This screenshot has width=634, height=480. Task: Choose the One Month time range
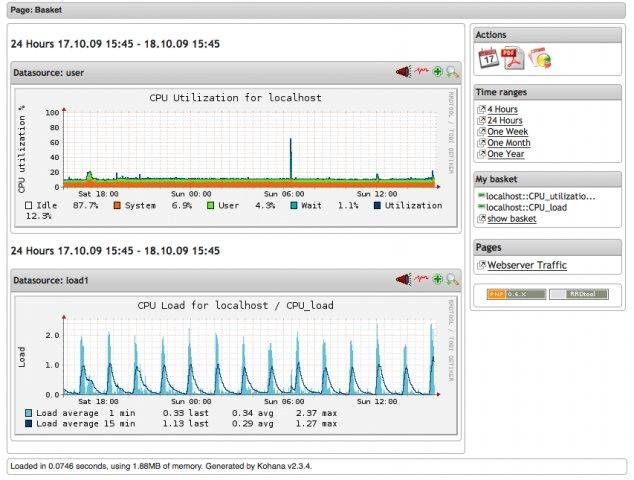509,143
